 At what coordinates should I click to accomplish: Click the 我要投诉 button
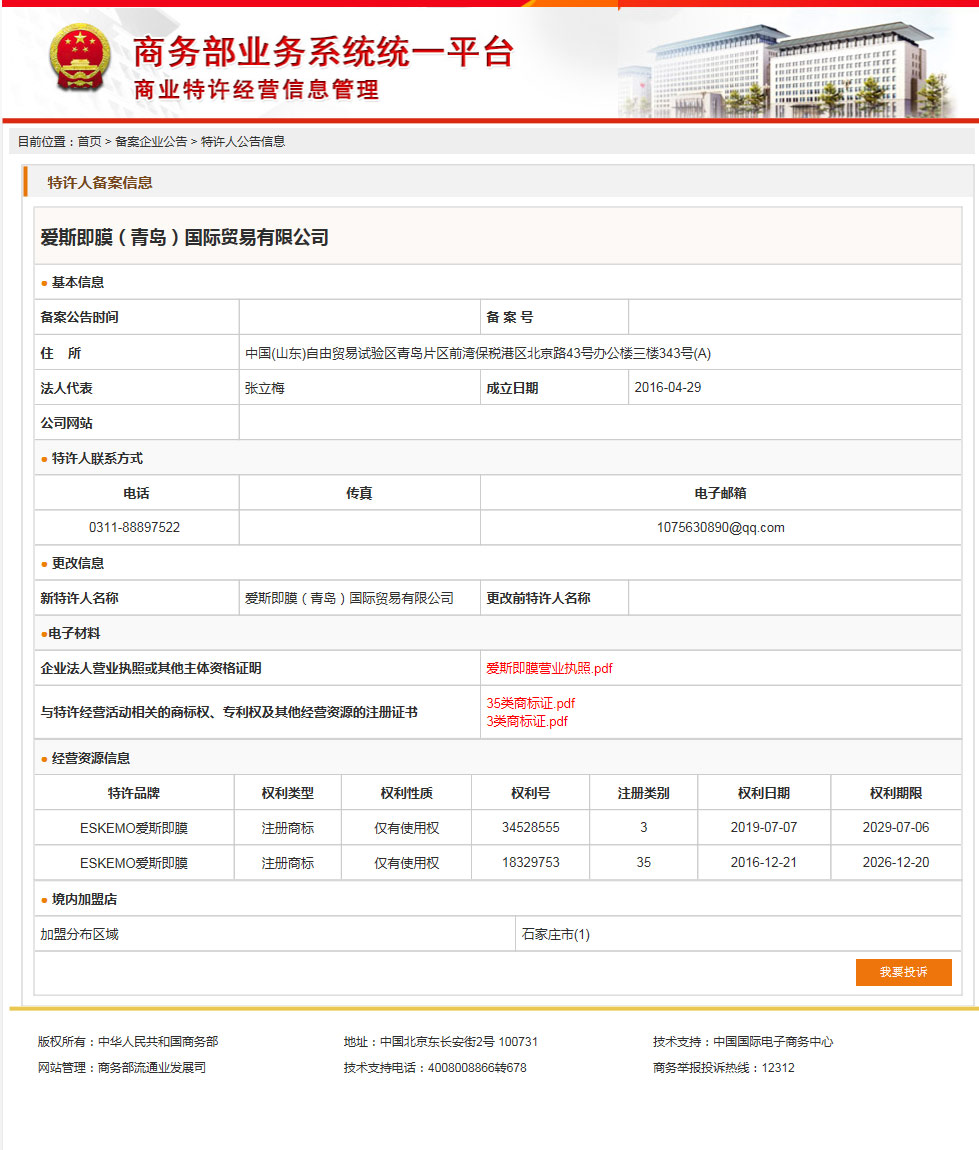coord(903,973)
